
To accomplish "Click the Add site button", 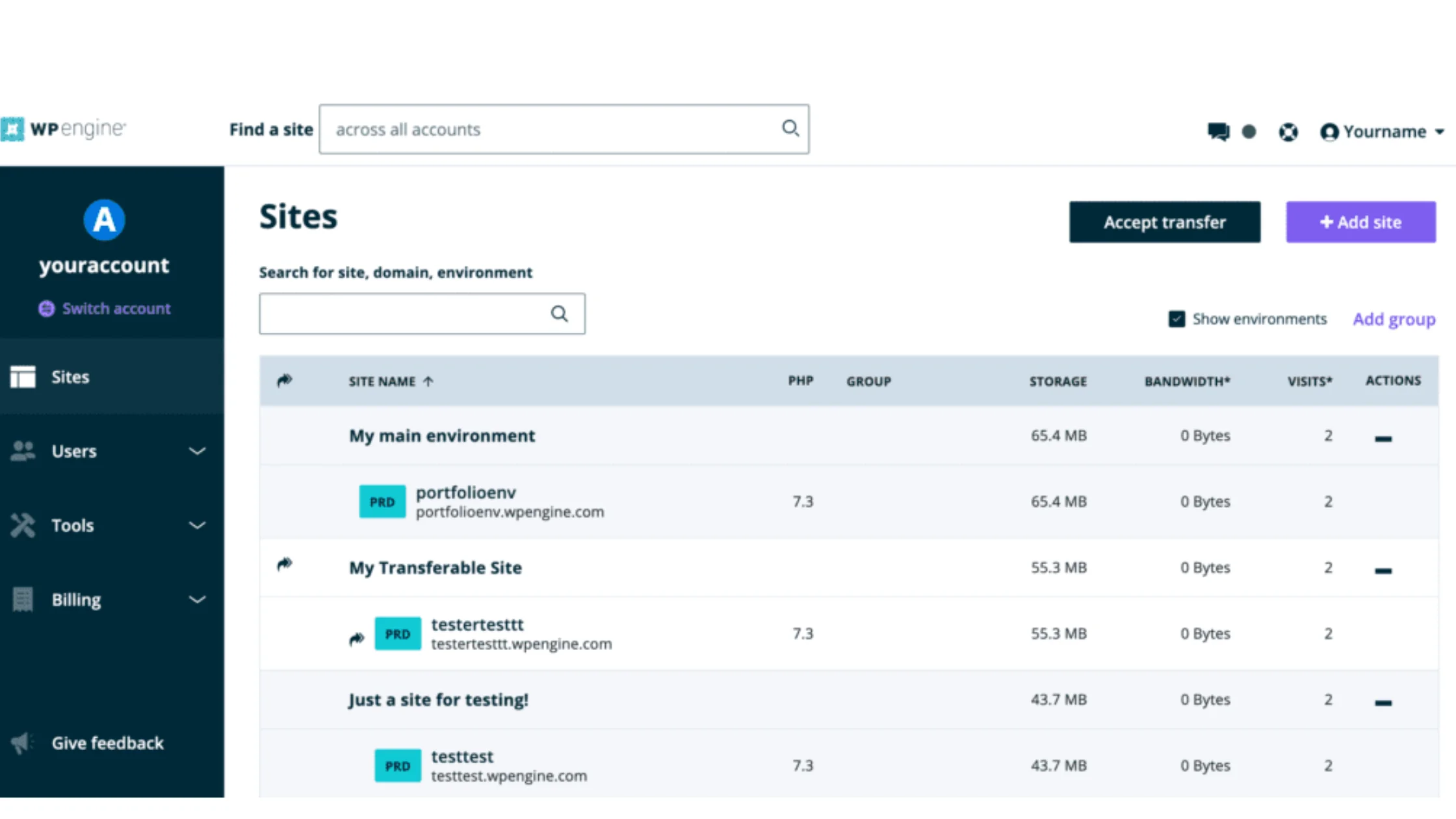I will (x=1360, y=222).
